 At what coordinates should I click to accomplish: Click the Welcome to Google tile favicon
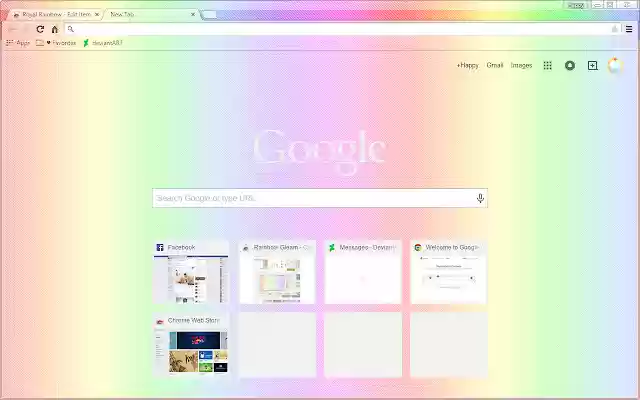click(x=418, y=247)
